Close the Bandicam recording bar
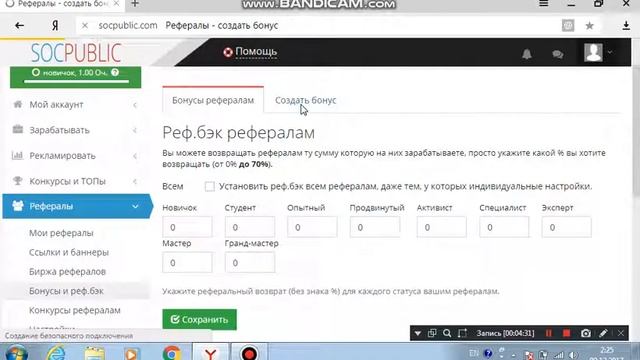 pos(621,333)
